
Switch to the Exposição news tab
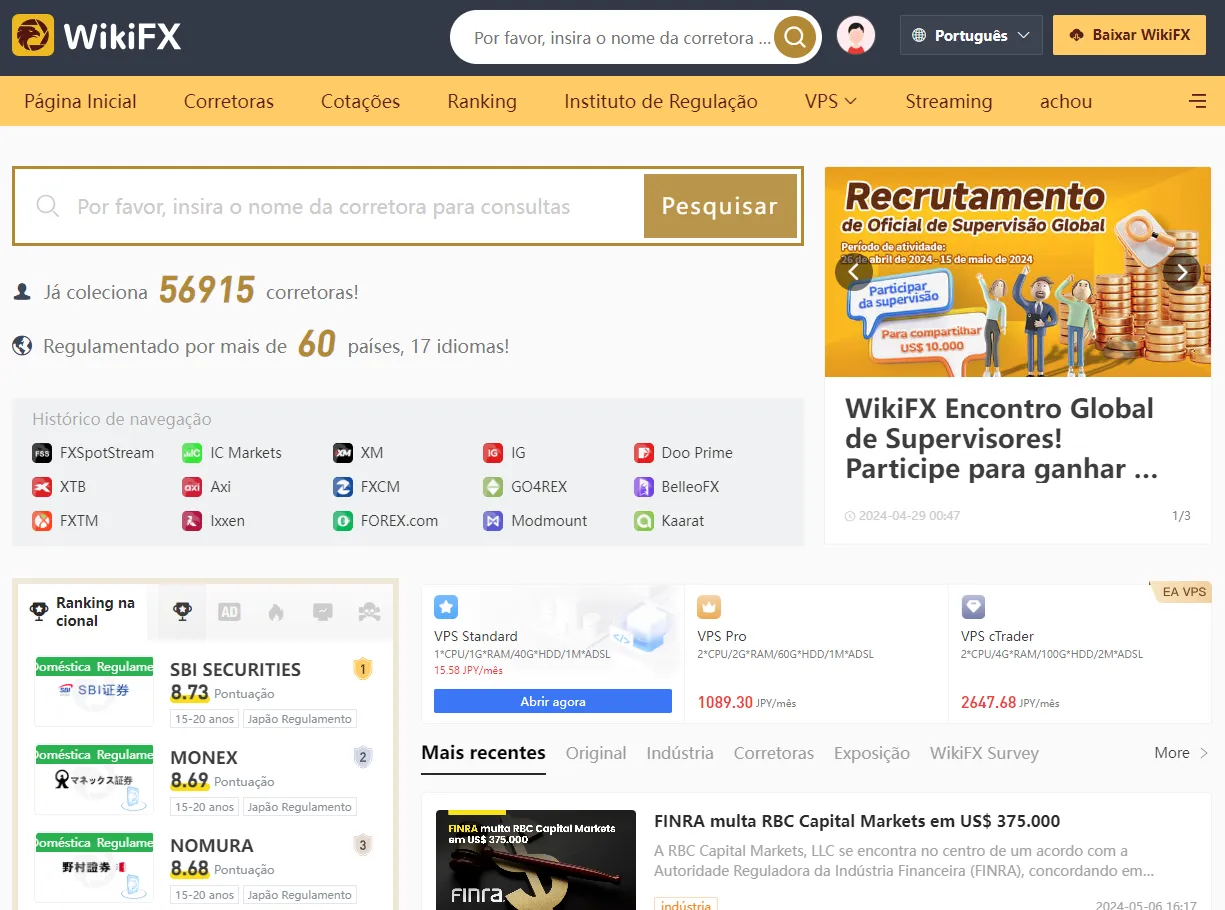[x=872, y=753]
